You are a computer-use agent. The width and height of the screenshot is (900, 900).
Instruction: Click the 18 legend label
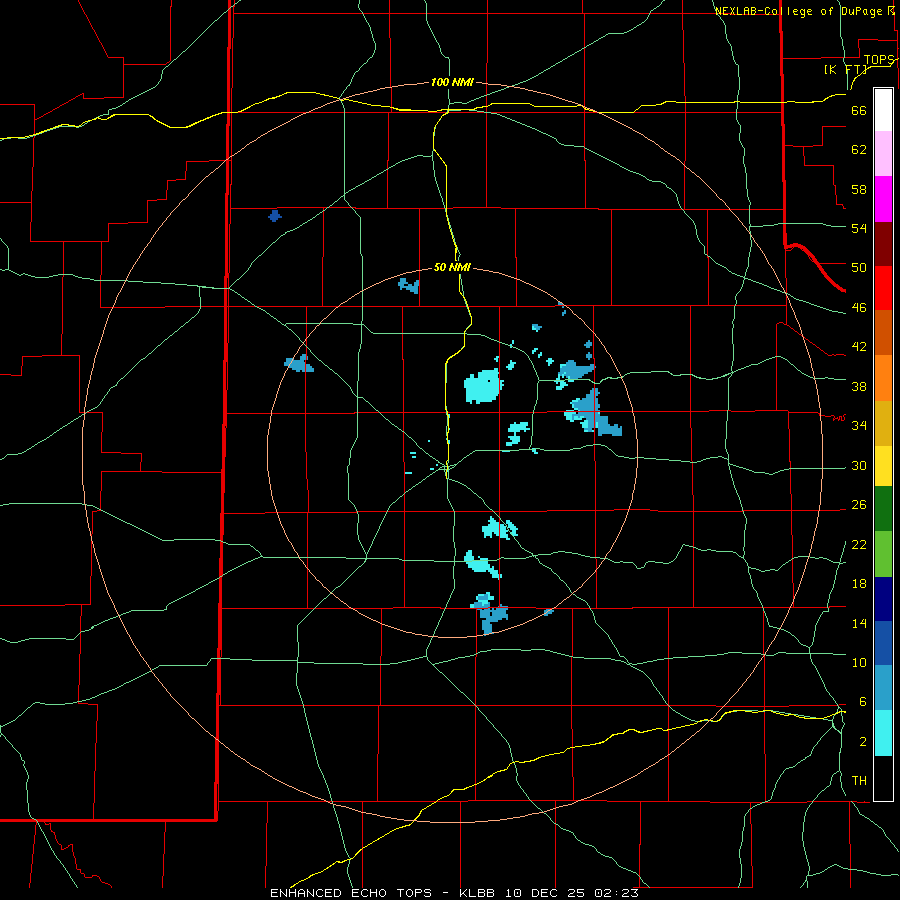[859, 584]
